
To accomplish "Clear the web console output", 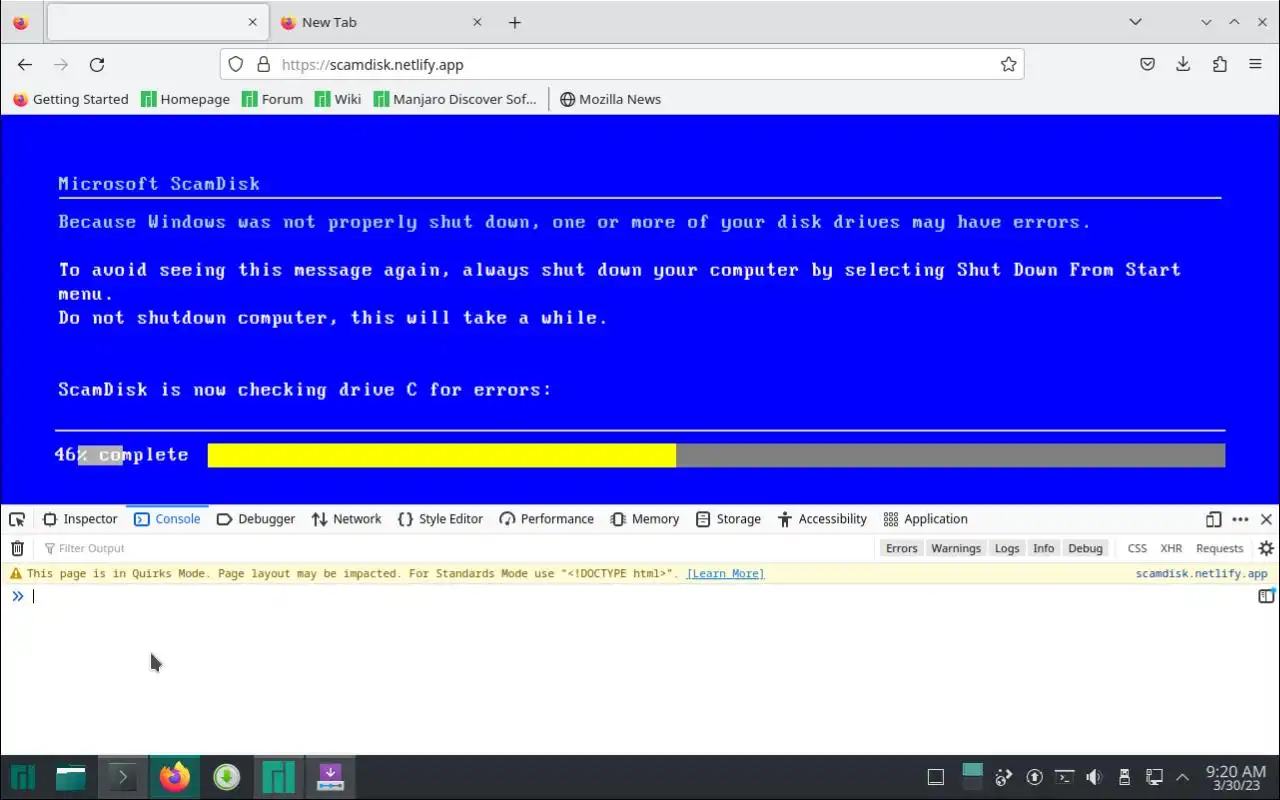I will [17, 548].
